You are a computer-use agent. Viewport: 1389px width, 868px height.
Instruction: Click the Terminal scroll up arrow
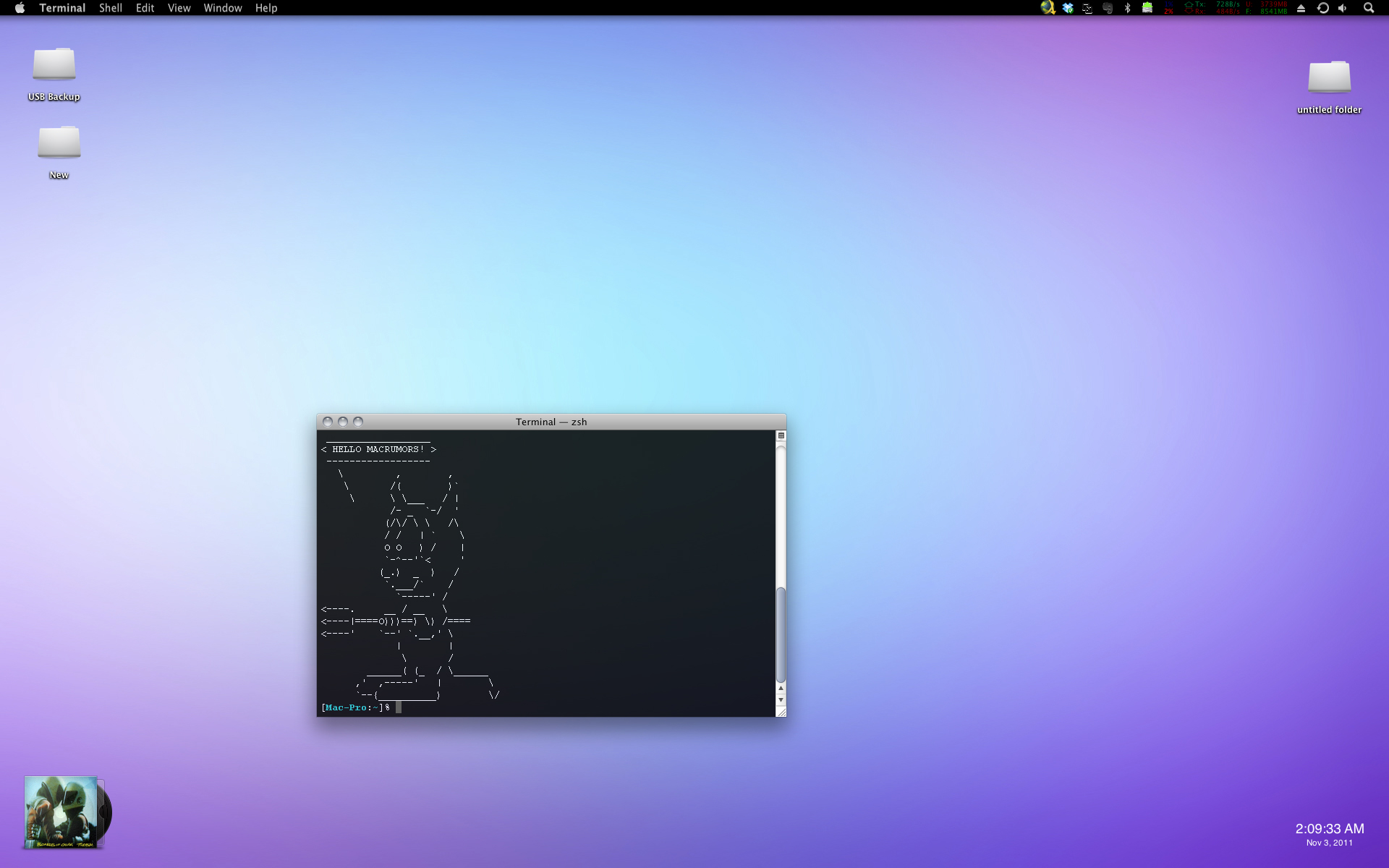click(781, 689)
